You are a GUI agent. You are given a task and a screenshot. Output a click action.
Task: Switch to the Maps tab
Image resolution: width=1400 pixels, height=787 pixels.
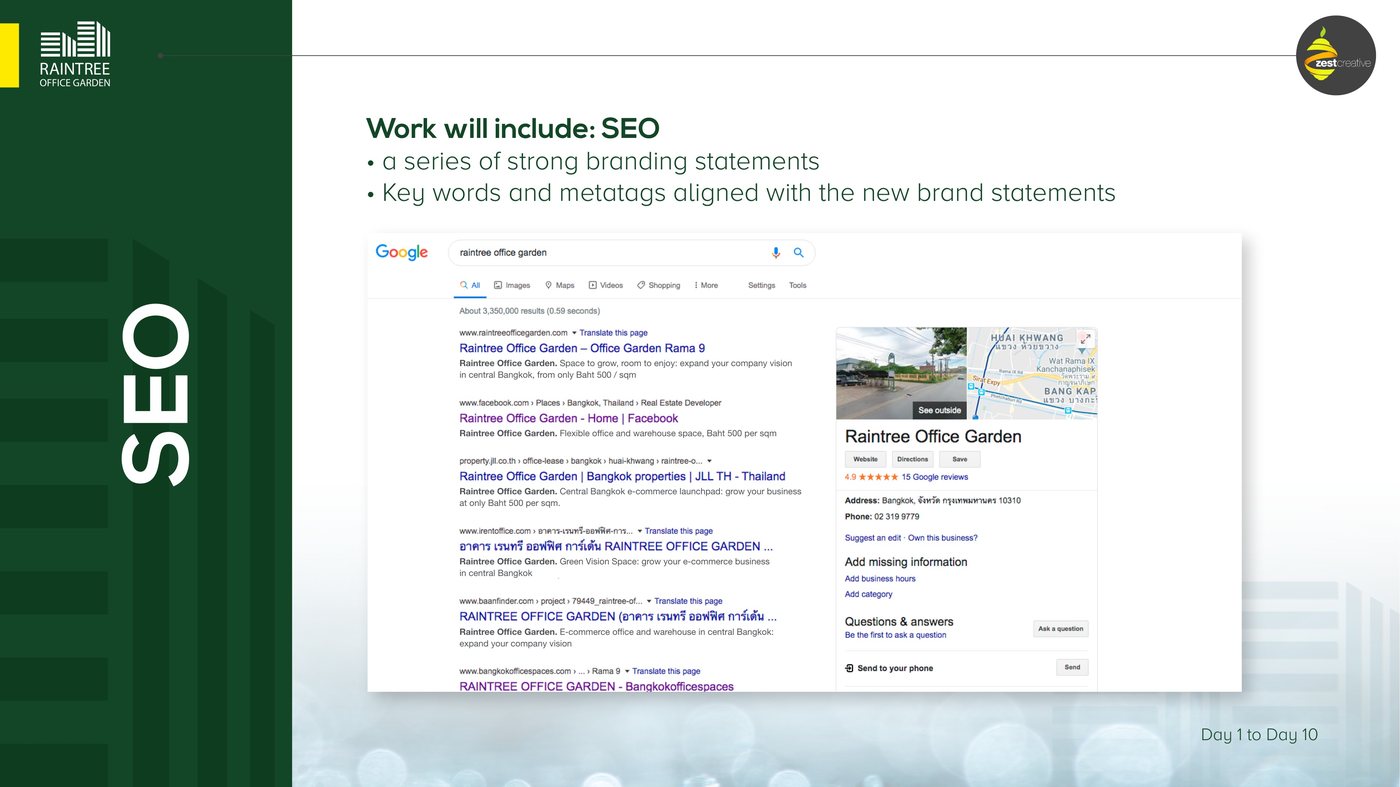(559, 285)
